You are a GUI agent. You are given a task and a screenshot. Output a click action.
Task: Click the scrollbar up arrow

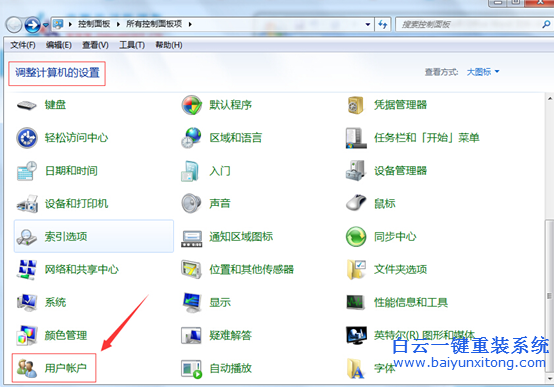[550, 99]
